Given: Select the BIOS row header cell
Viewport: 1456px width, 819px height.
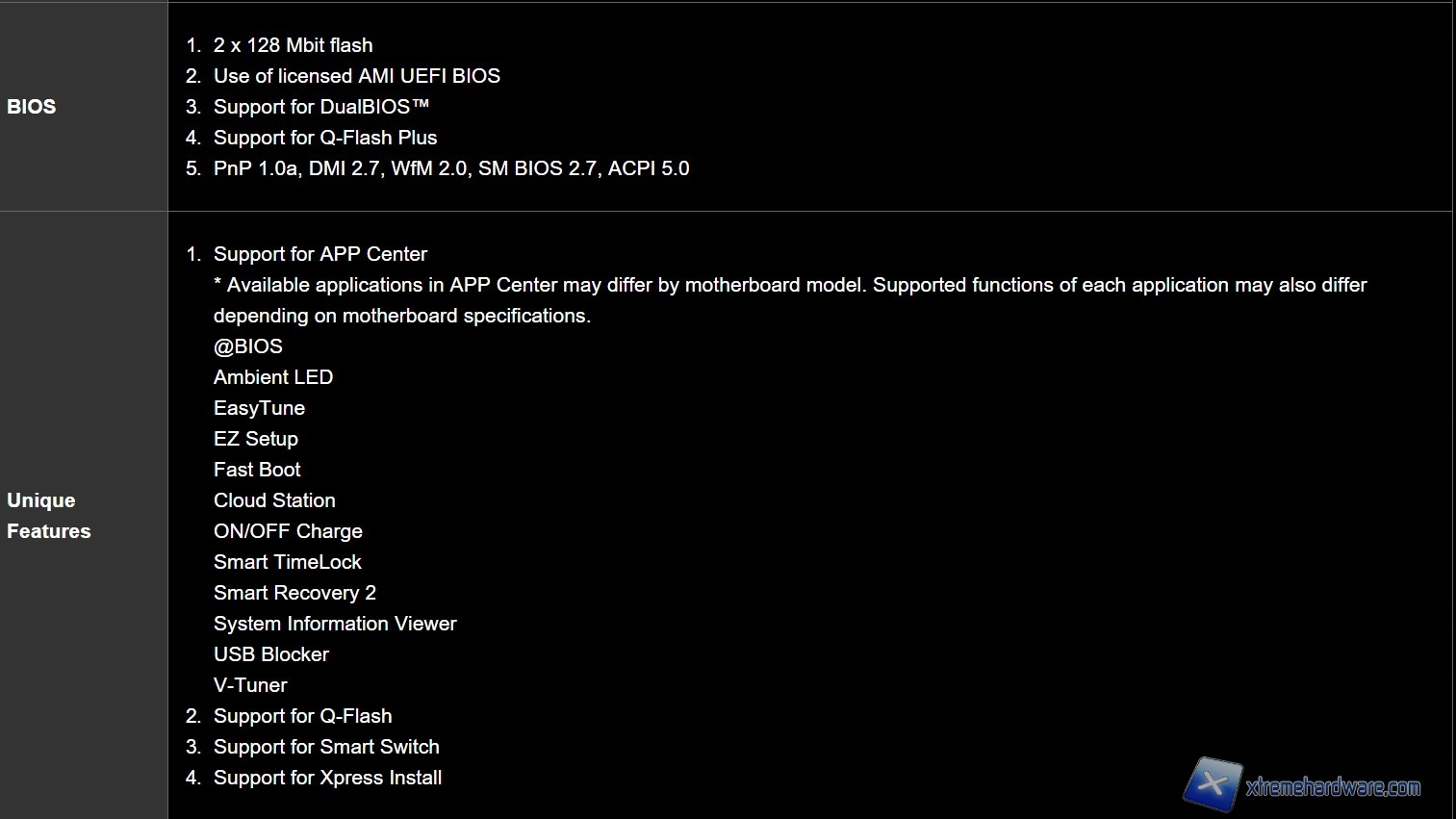Looking at the screenshot, I should [x=32, y=107].
